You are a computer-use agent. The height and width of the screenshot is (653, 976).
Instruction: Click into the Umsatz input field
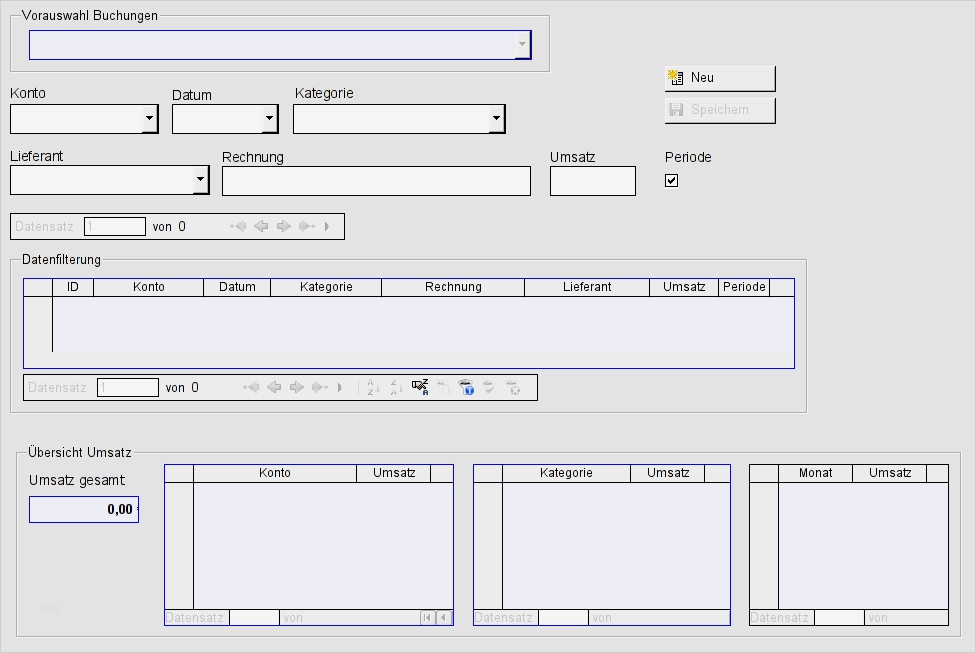click(x=593, y=181)
